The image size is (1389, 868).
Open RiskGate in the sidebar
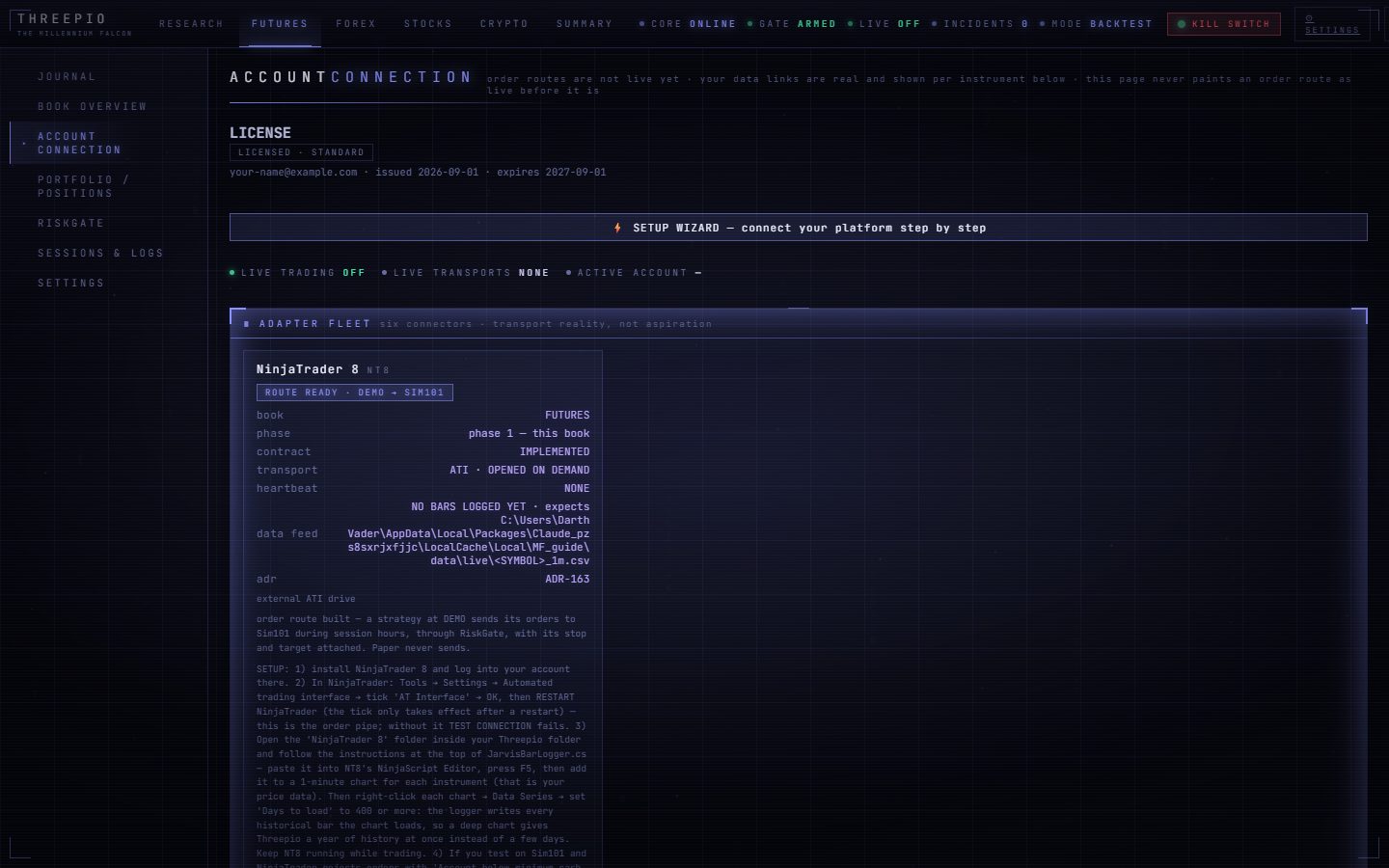tap(71, 224)
